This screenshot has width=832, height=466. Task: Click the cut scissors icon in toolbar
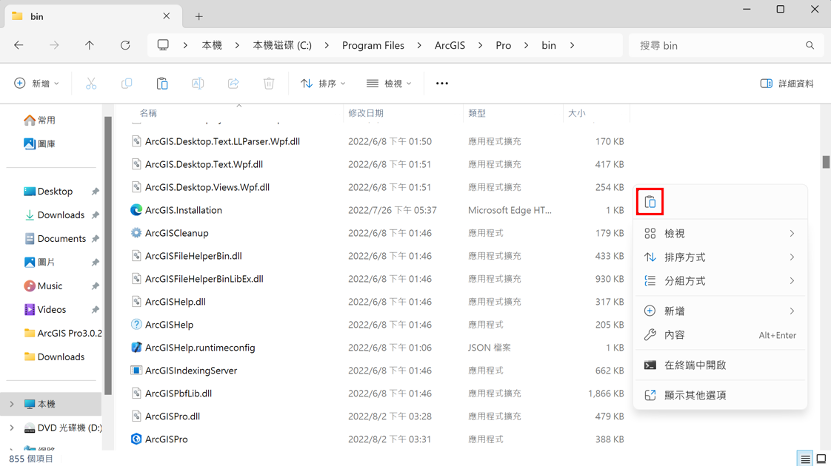[x=91, y=84]
